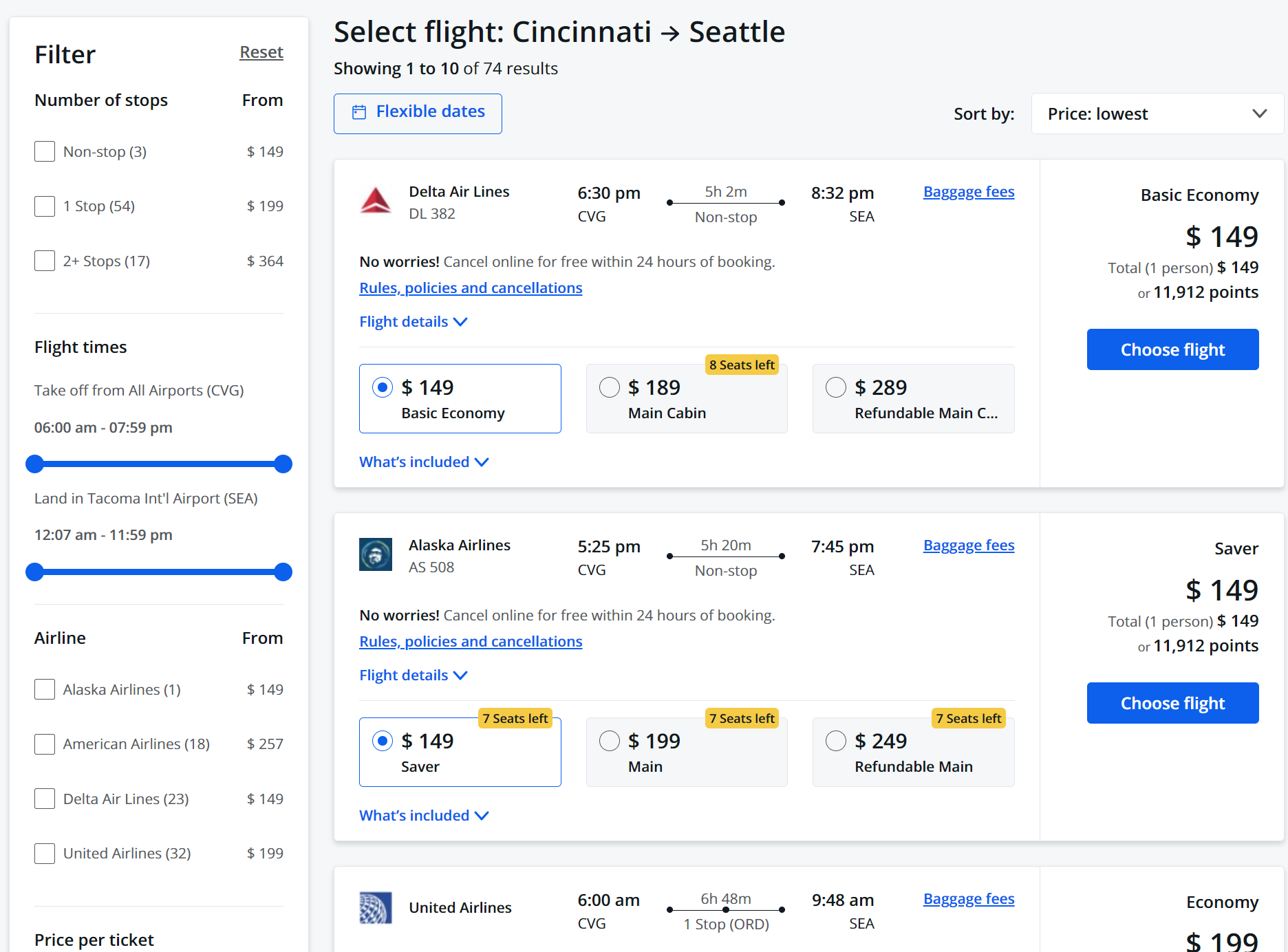This screenshot has width=1288, height=952.
Task: Click the United Airlines logo
Action: (x=376, y=908)
